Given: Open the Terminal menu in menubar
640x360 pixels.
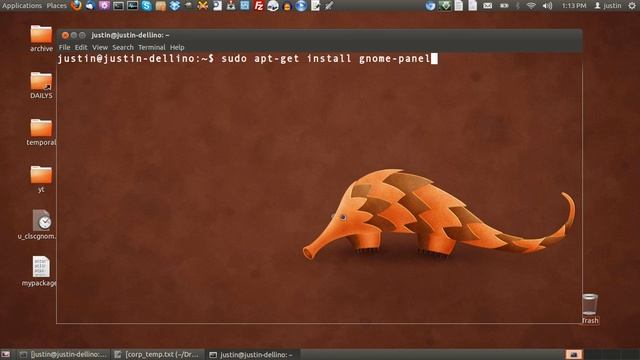Looking at the screenshot, I should tap(151, 47).
